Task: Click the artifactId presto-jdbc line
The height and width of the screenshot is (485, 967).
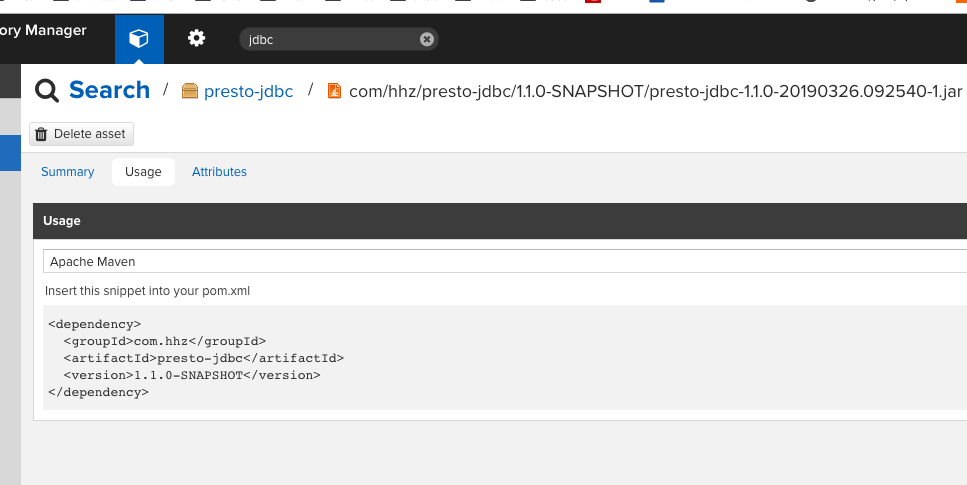Action: pyautogui.click(x=204, y=358)
